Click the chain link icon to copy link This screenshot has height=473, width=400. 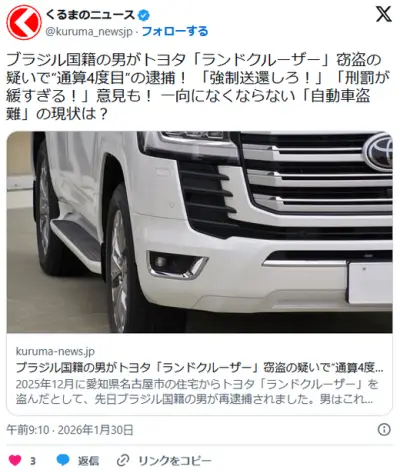(x=123, y=461)
